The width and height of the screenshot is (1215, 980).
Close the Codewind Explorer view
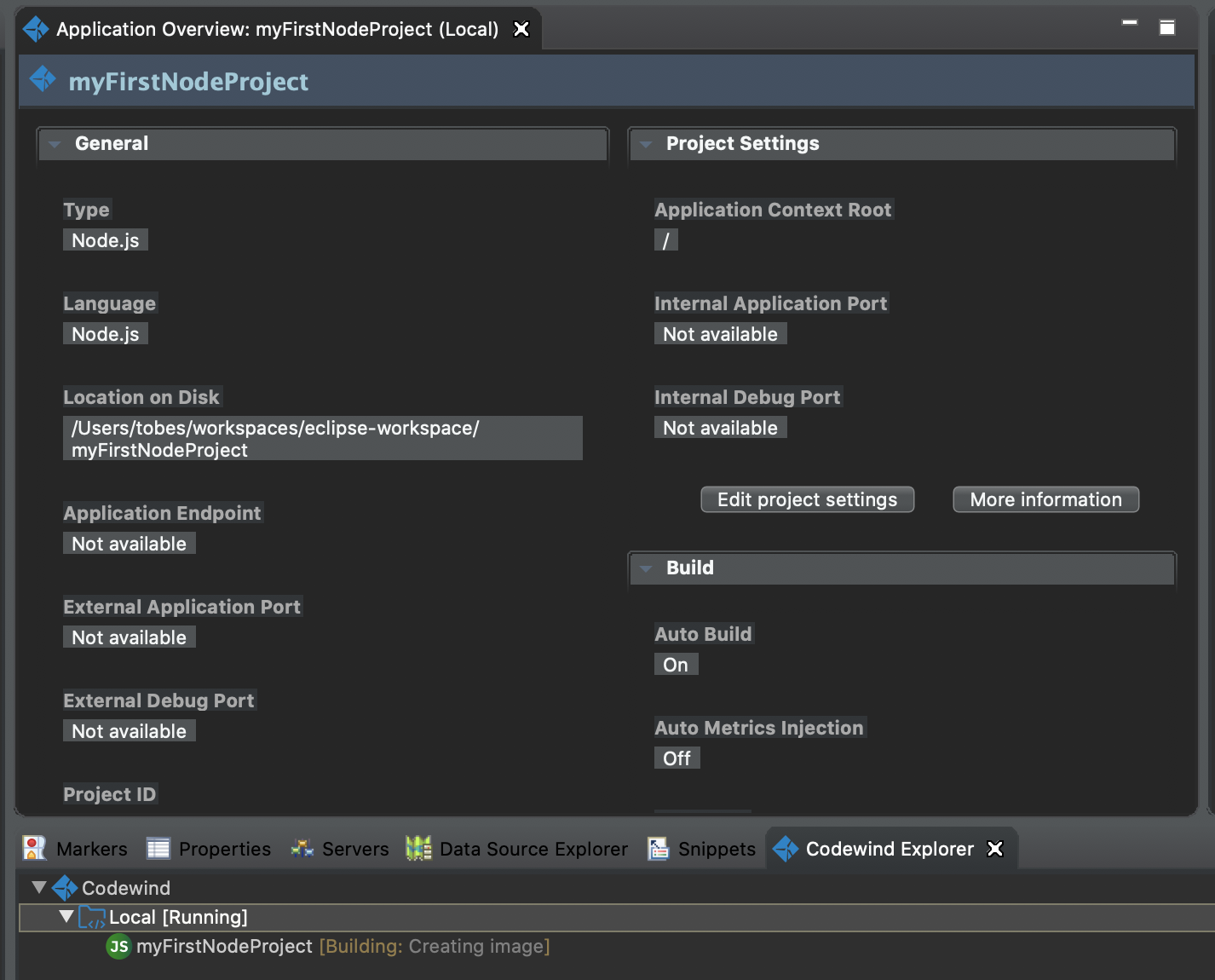995,848
